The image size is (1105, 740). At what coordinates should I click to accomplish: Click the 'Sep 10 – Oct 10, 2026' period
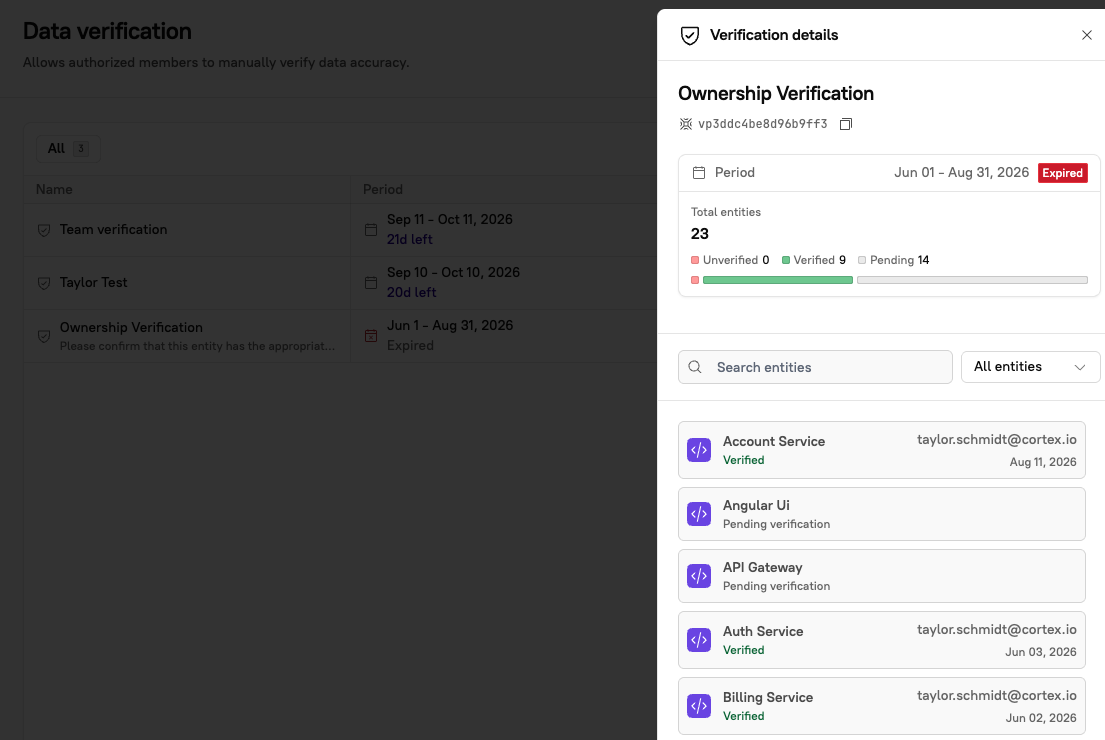click(453, 272)
